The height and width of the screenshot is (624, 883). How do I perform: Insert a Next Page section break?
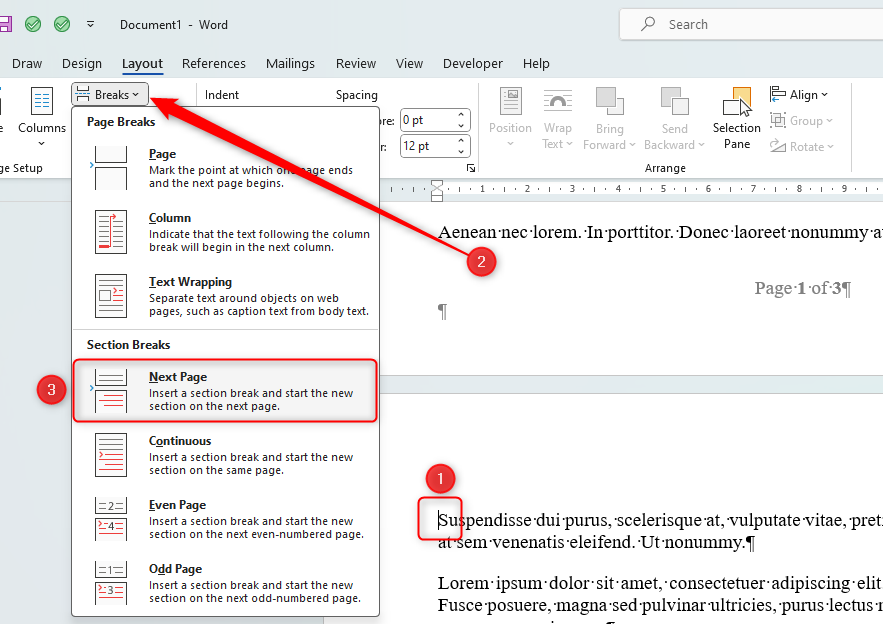225,391
